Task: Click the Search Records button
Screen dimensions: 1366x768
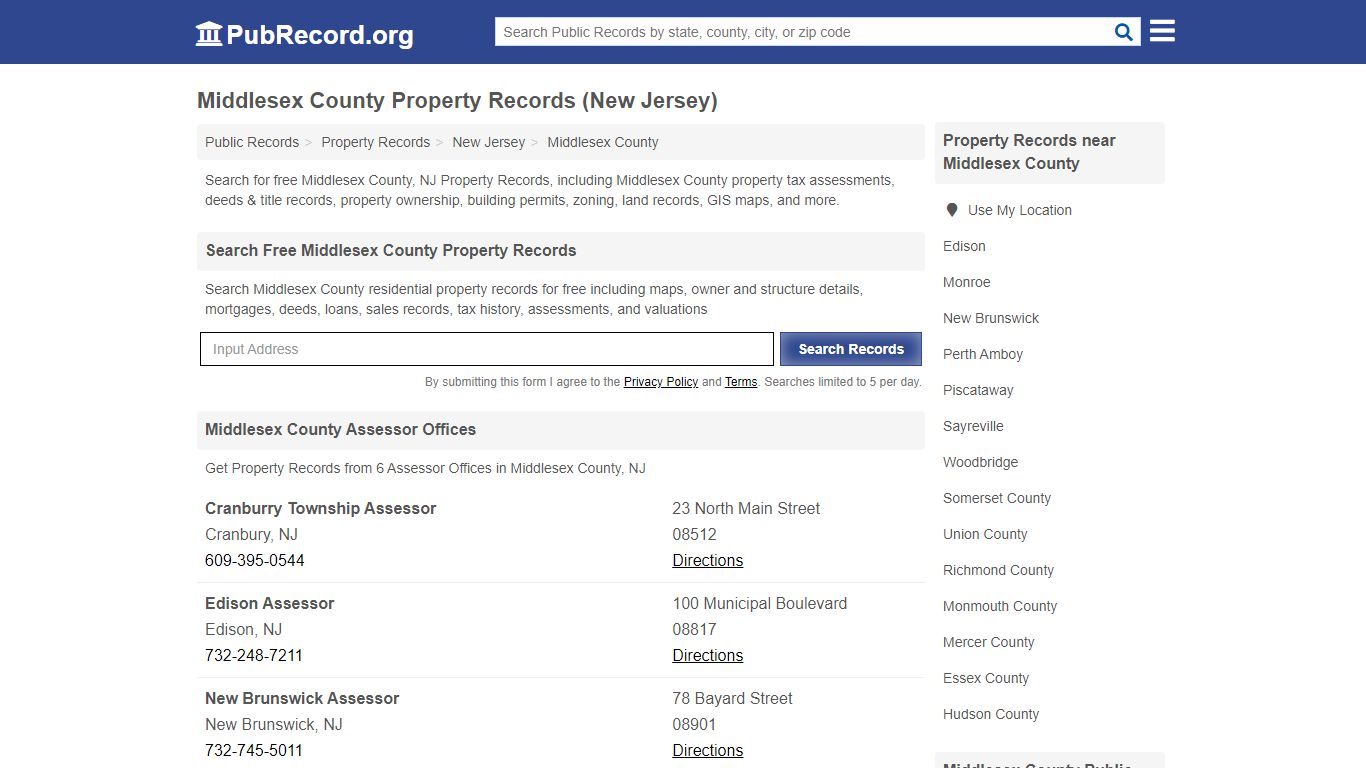Action: (851, 349)
